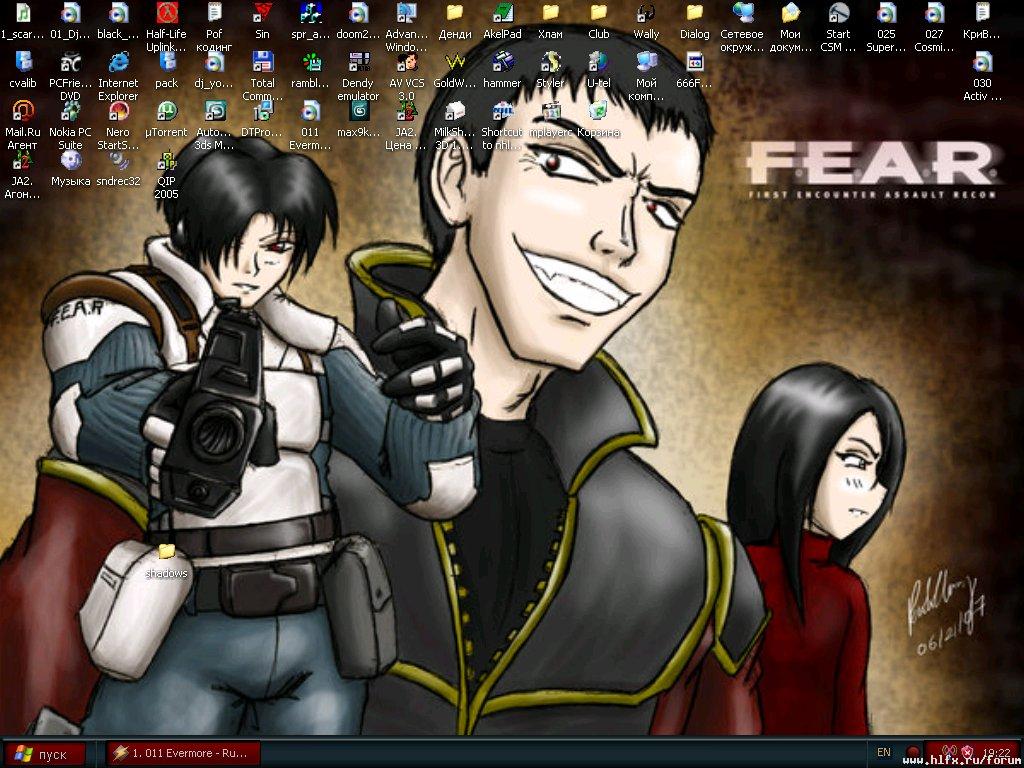Open the Club folder

pos(598,12)
